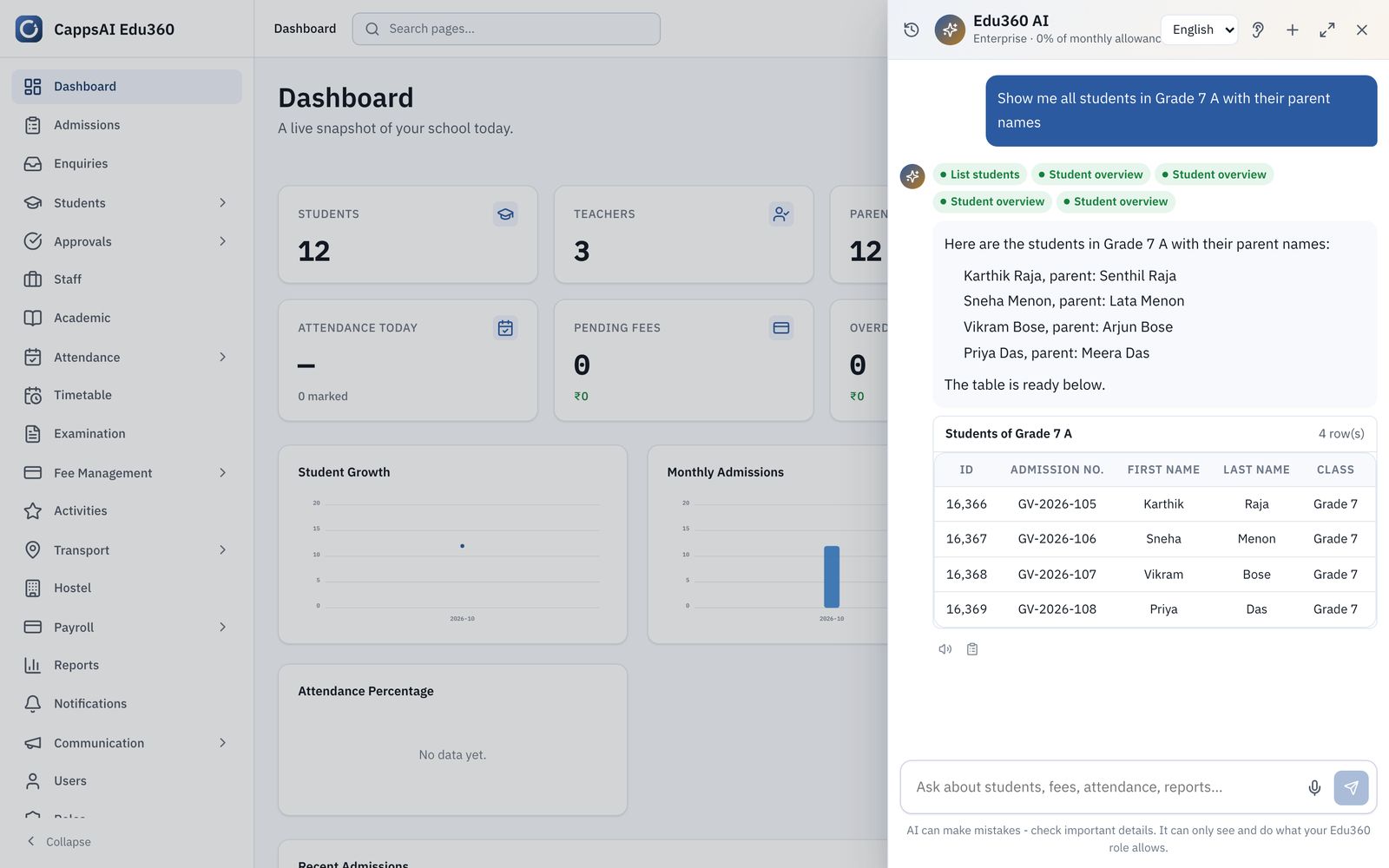Collapse the sidebar

59,842
